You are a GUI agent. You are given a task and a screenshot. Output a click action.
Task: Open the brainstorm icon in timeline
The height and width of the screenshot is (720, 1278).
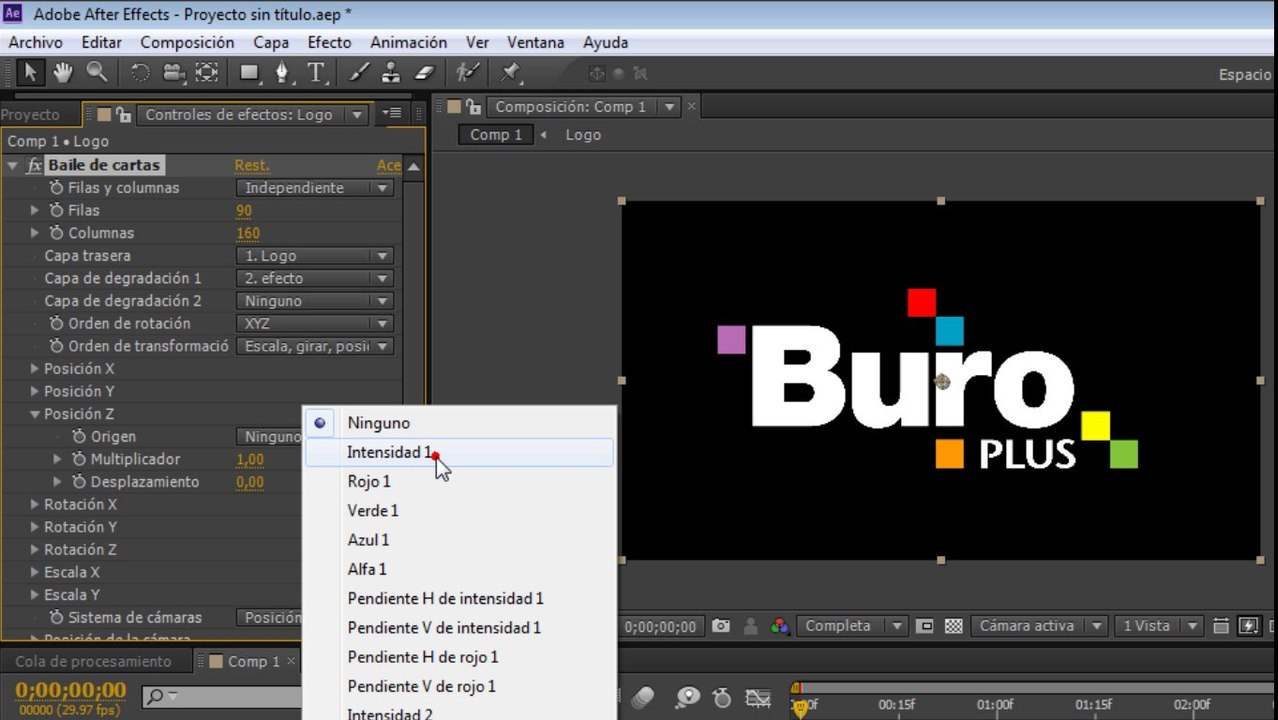688,697
